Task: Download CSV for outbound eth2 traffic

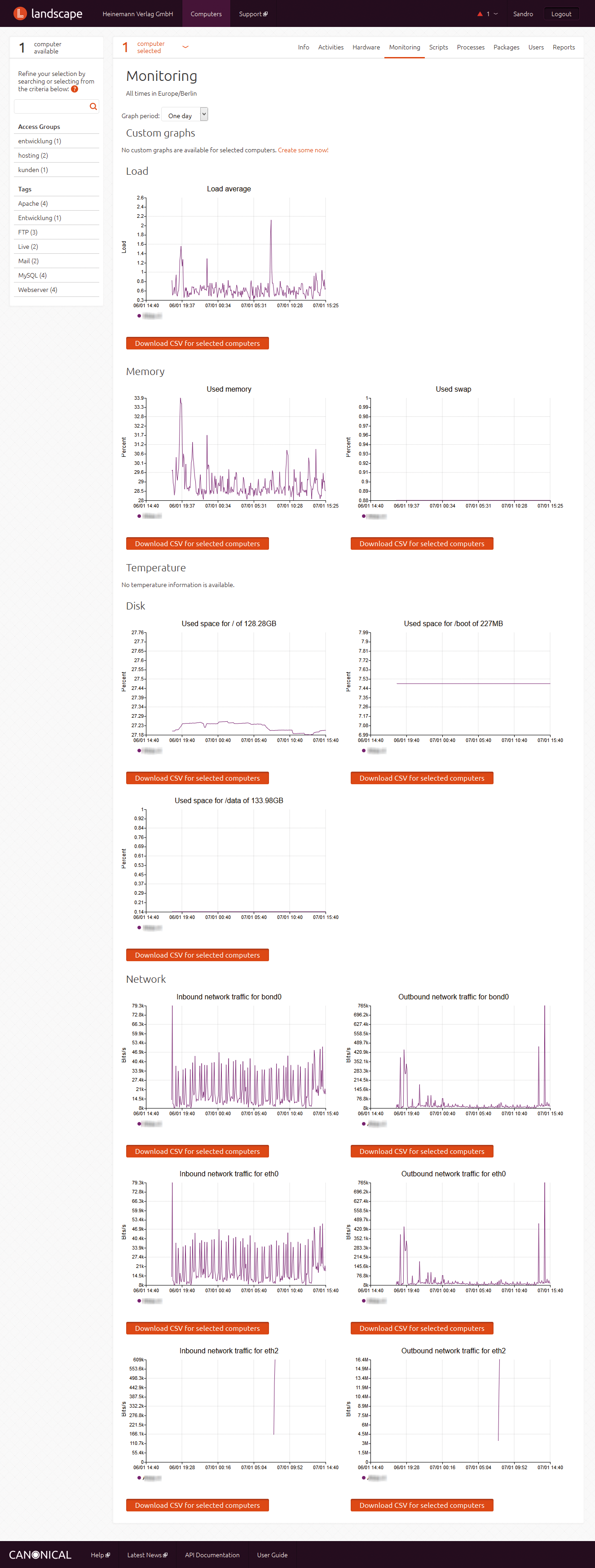Action: 422,1505
